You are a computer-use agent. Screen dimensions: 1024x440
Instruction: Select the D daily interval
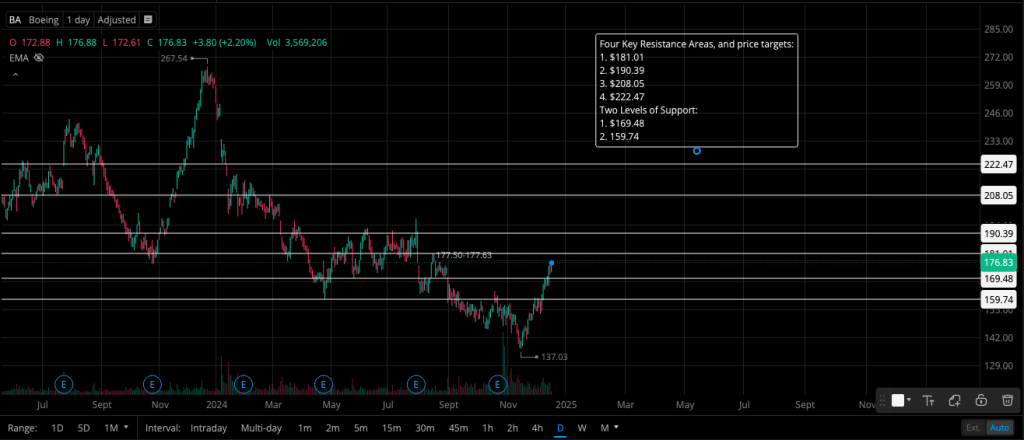560,428
